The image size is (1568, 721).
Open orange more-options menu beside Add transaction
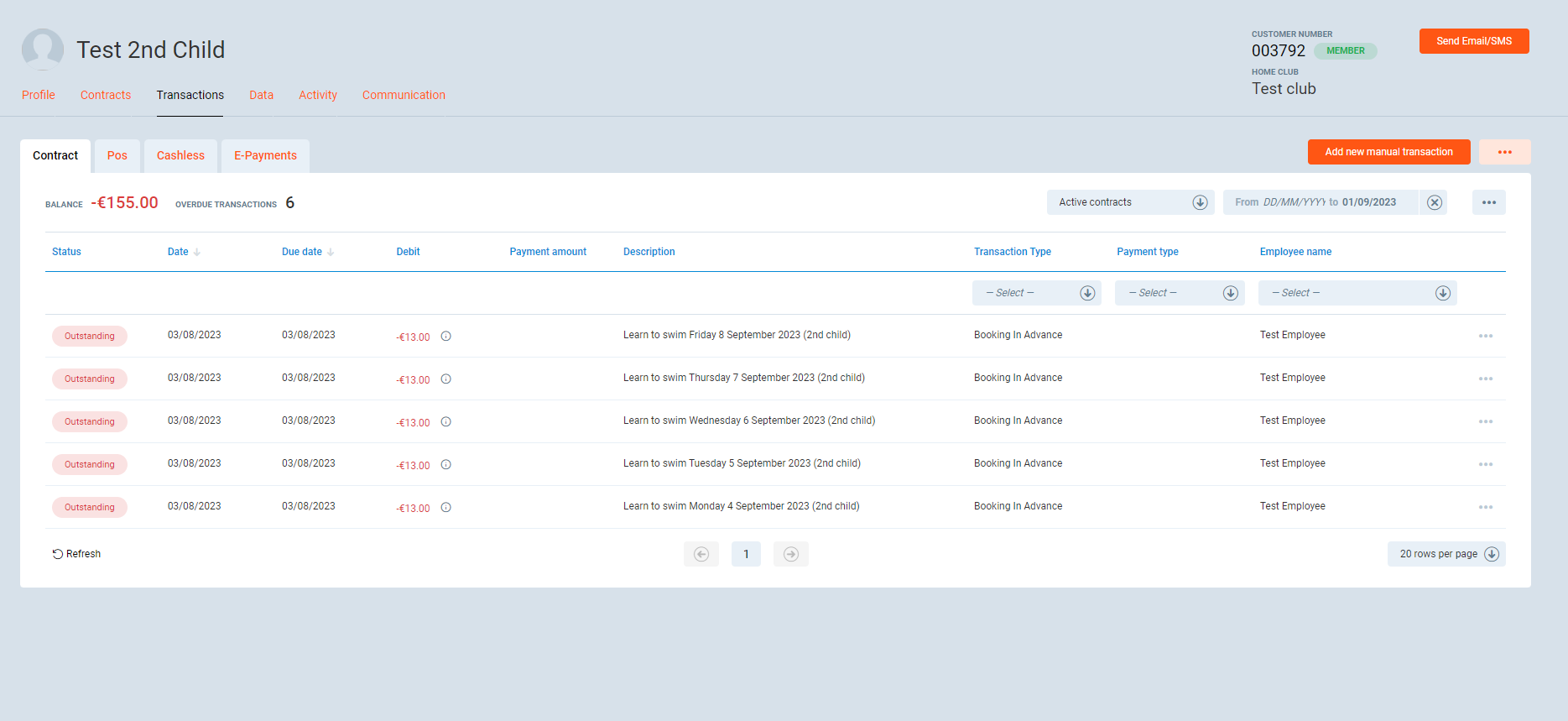coord(1504,152)
